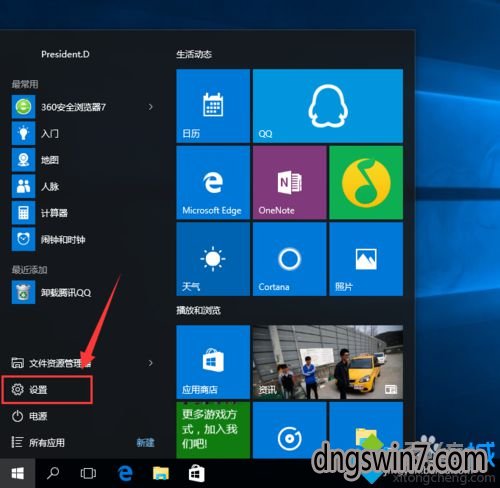Open the QQ penguin tile
500x488 pixels.
coord(328,106)
